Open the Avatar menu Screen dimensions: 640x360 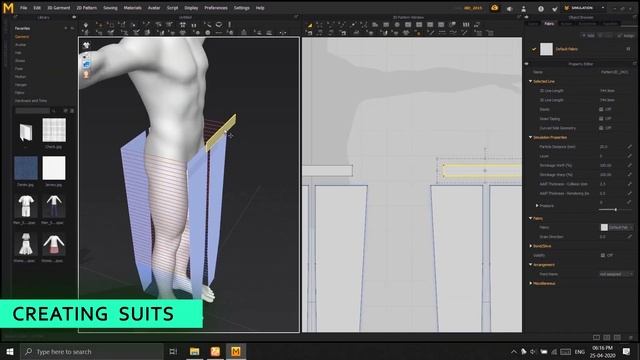pyautogui.click(x=154, y=8)
